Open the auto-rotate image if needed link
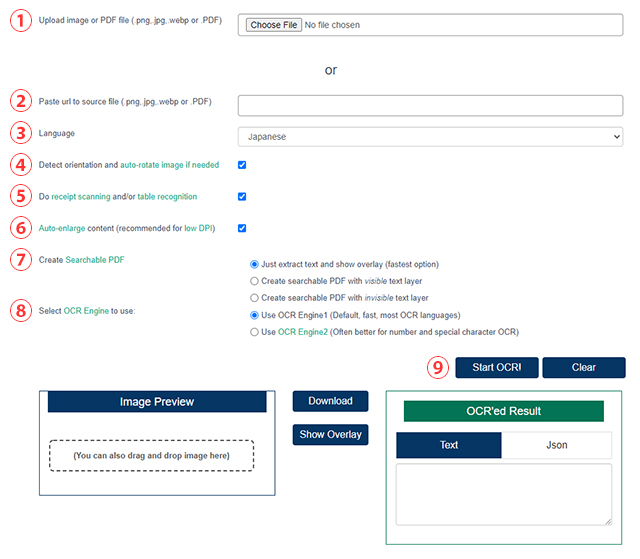 point(169,165)
